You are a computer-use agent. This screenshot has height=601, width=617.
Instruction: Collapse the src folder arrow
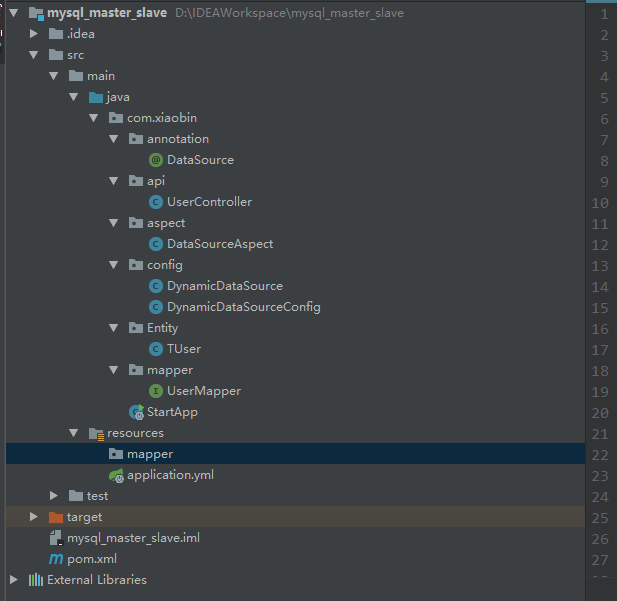34,55
